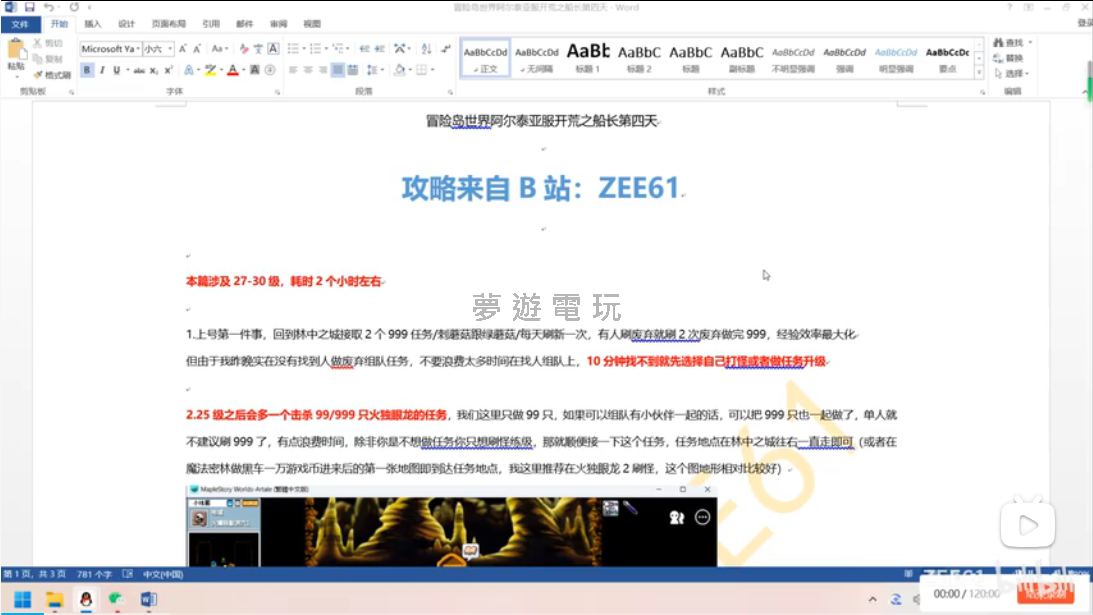The width and height of the screenshot is (1093, 615).
Task: Click the center align paragraph icon
Action: coord(308,70)
